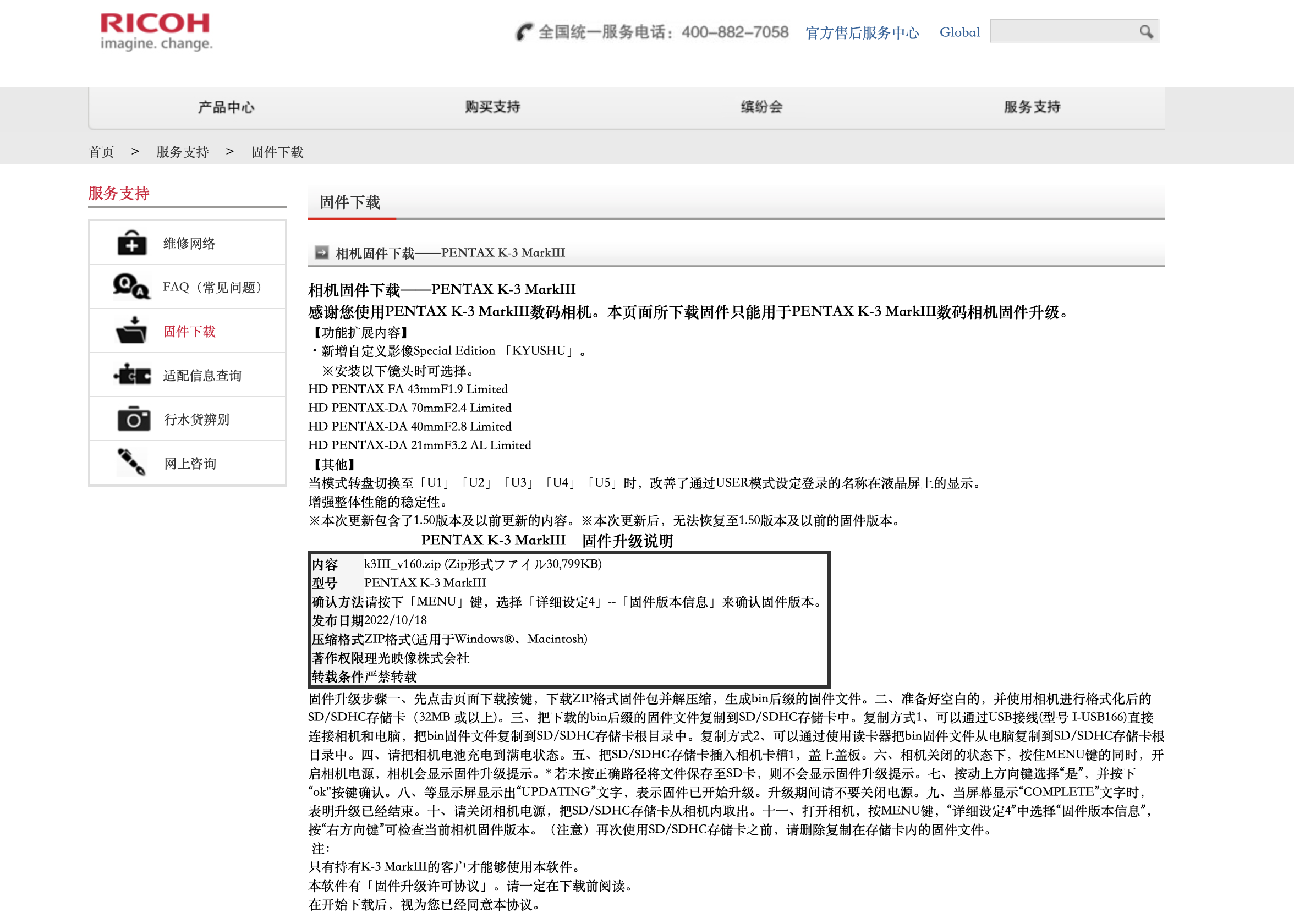Click the k3III_v160.zip file name text
1294x924 pixels.
402,564
